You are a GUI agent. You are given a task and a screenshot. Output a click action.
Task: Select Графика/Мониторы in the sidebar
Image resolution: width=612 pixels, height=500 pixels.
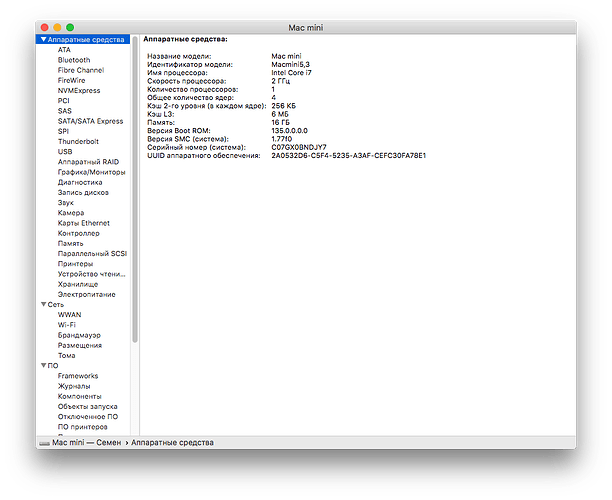click(91, 172)
